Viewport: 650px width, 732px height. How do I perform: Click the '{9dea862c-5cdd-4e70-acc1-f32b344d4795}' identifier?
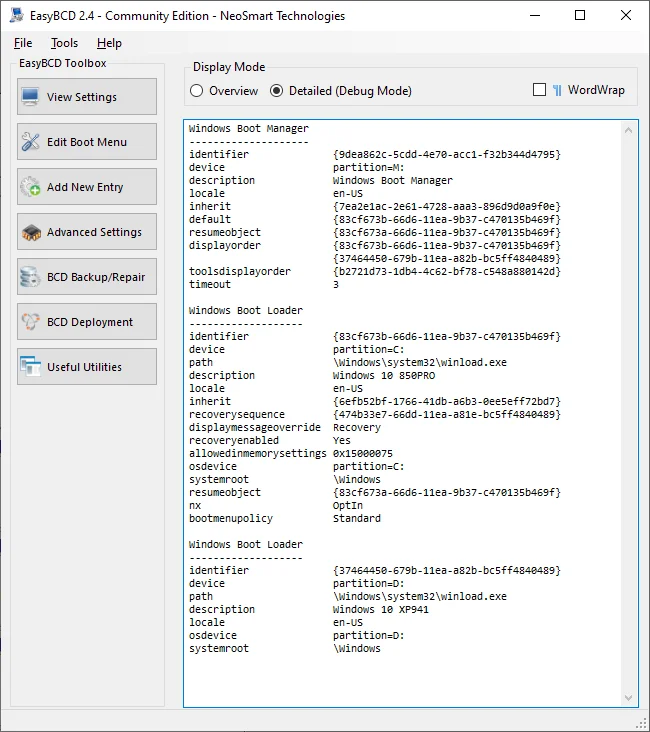pyautogui.click(x=446, y=154)
